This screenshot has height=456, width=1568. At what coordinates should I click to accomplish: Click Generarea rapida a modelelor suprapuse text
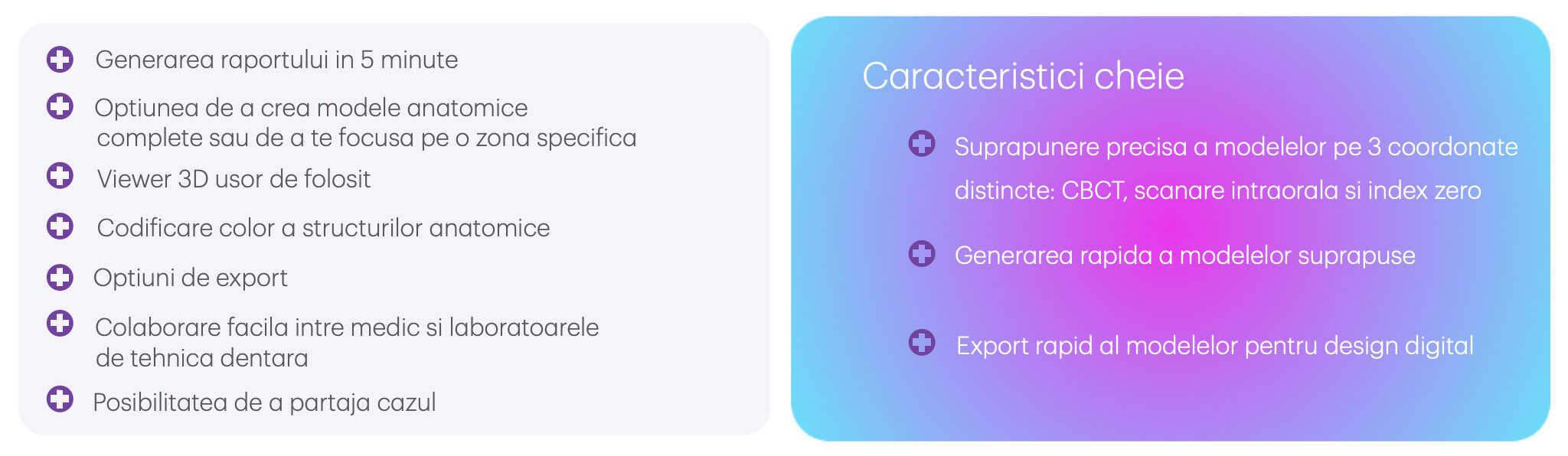click(x=1184, y=256)
